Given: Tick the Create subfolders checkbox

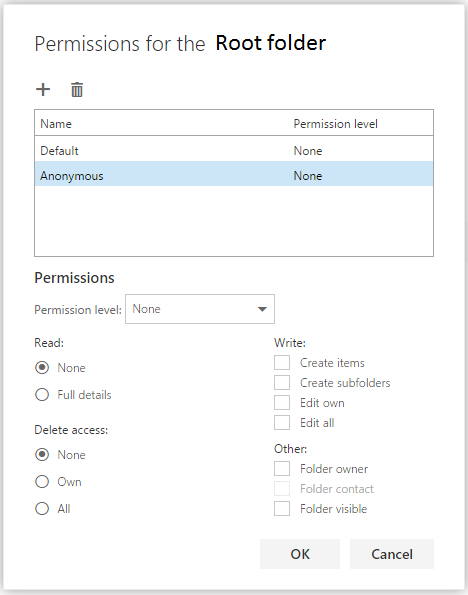Looking at the screenshot, I should point(282,382).
